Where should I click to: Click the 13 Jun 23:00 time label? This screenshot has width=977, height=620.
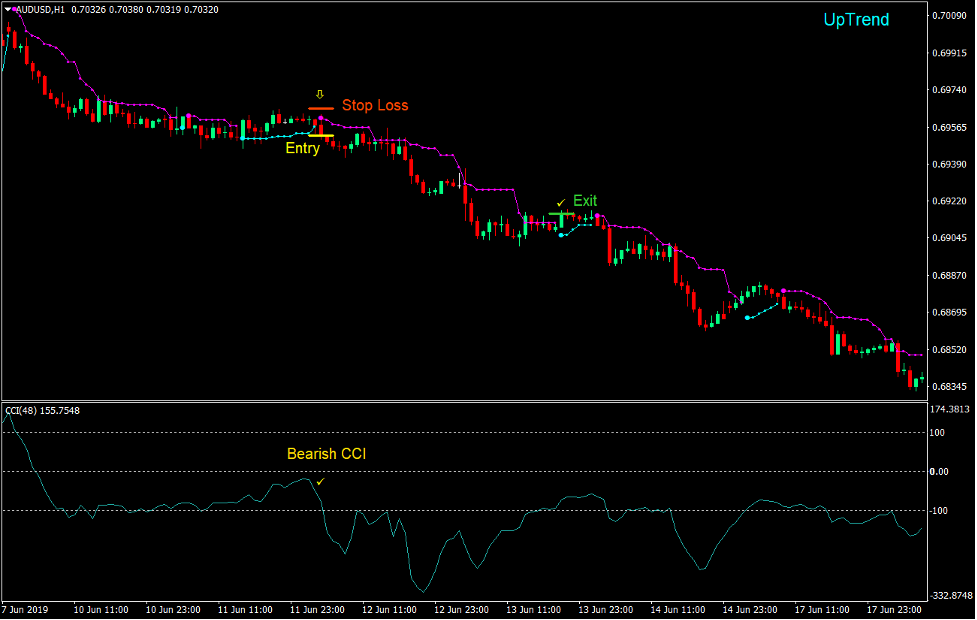coord(606,609)
